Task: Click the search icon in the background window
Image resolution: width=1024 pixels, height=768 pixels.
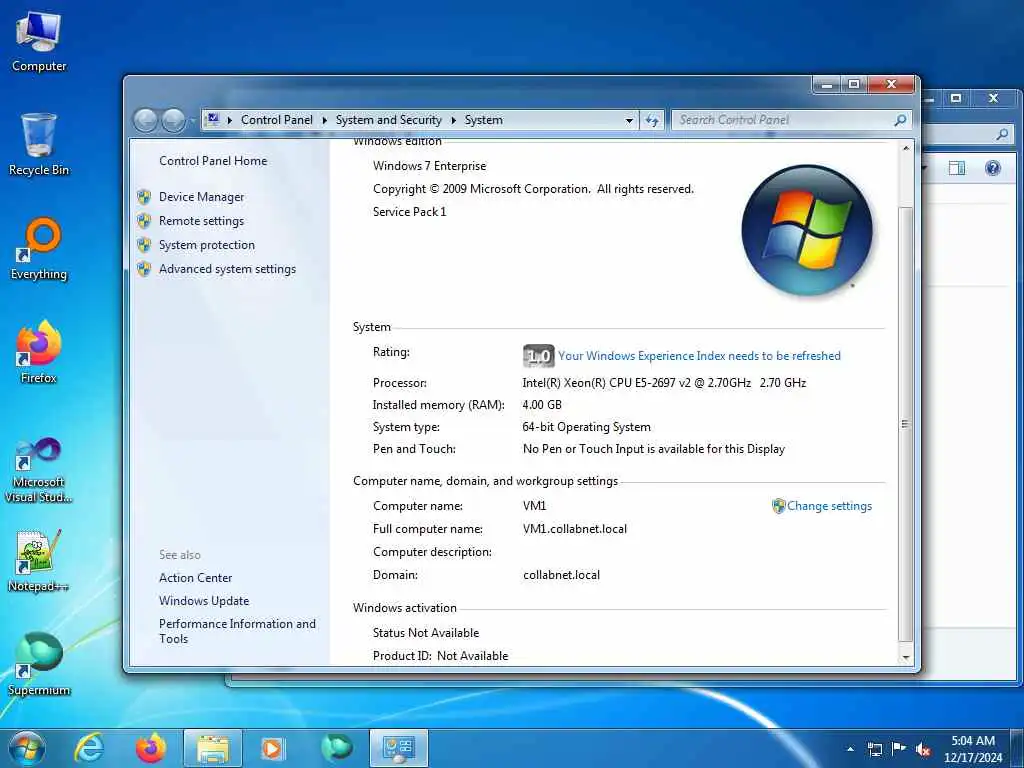Action: [x=1002, y=135]
